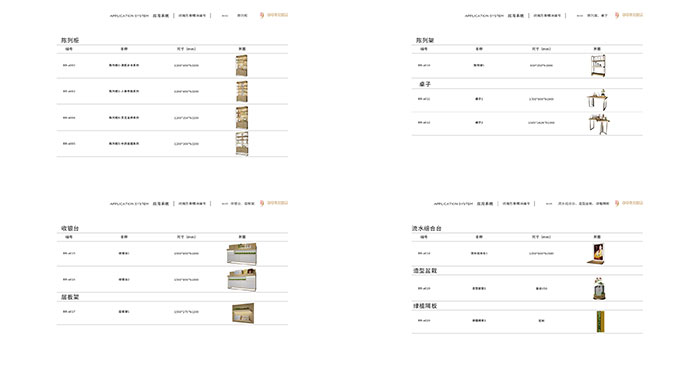Open the second table image under 桌子
This screenshot has width=700, height=370.
[x=599, y=124]
